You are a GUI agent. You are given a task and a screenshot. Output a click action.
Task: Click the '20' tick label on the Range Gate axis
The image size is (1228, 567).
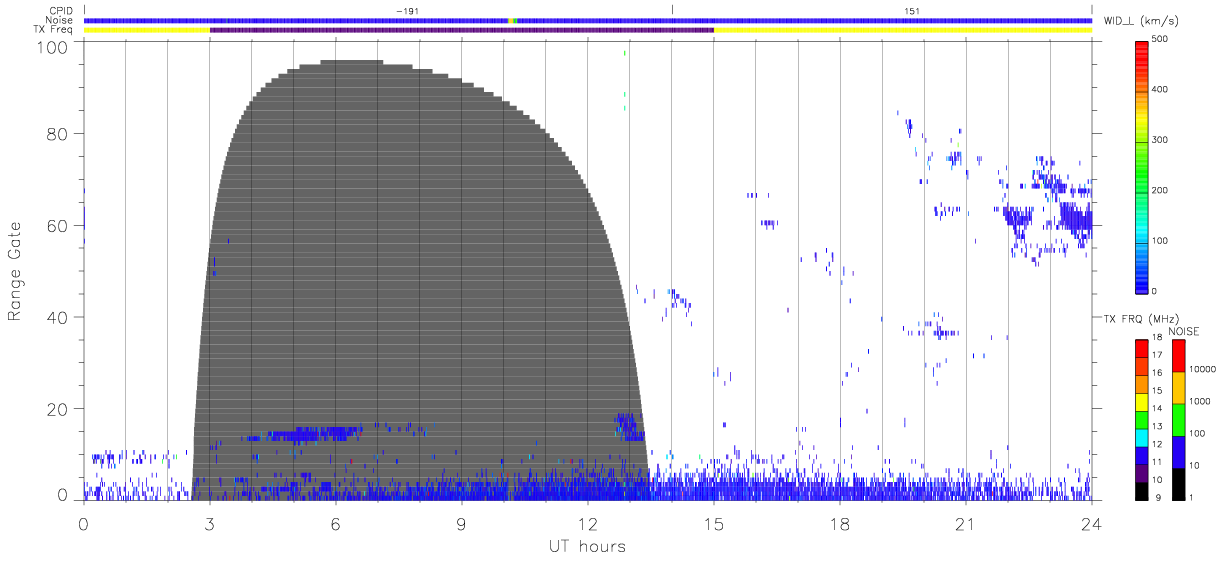coord(57,409)
